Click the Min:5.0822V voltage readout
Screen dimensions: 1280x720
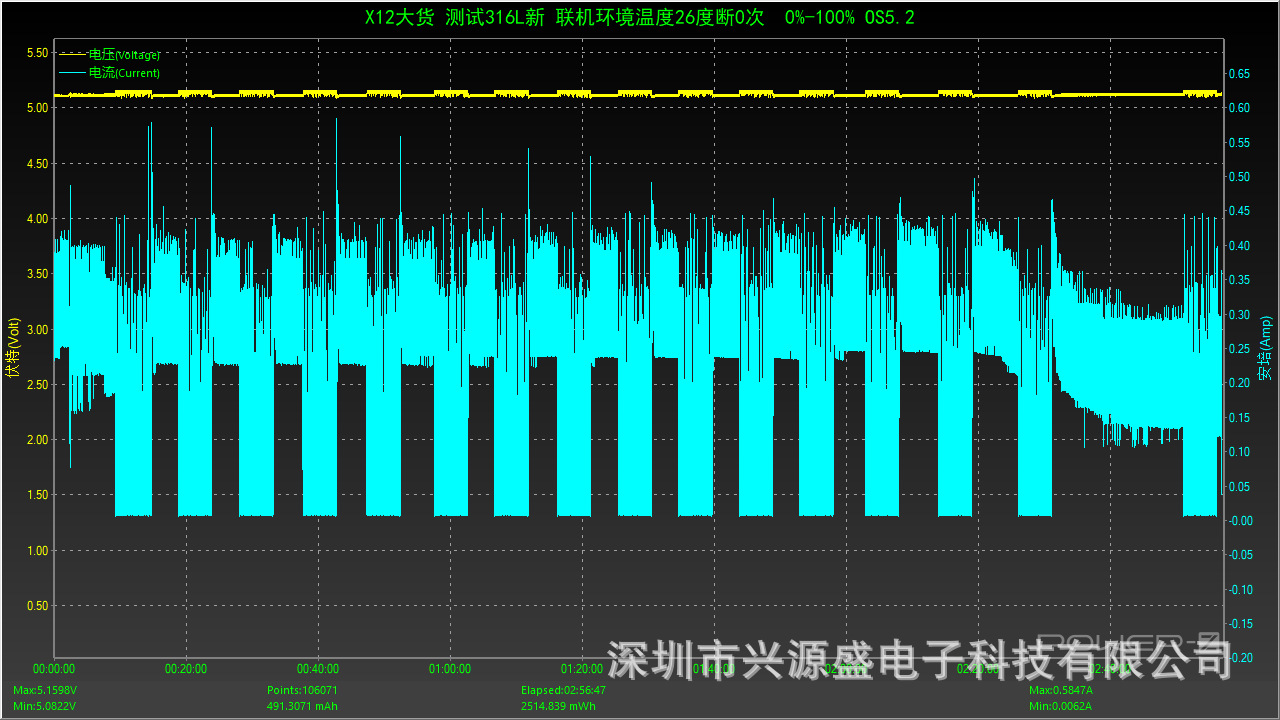(x=44, y=706)
